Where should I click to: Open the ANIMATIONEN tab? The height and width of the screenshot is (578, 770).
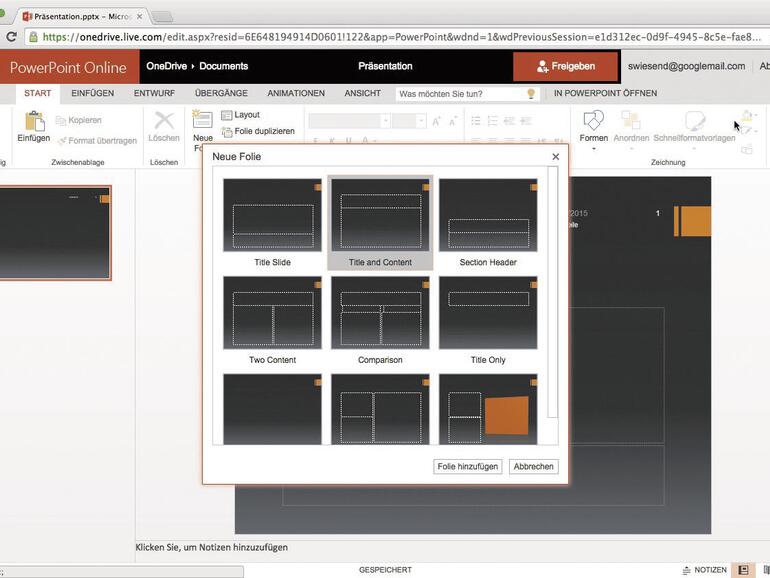pyautogui.click(x=296, y=93)
